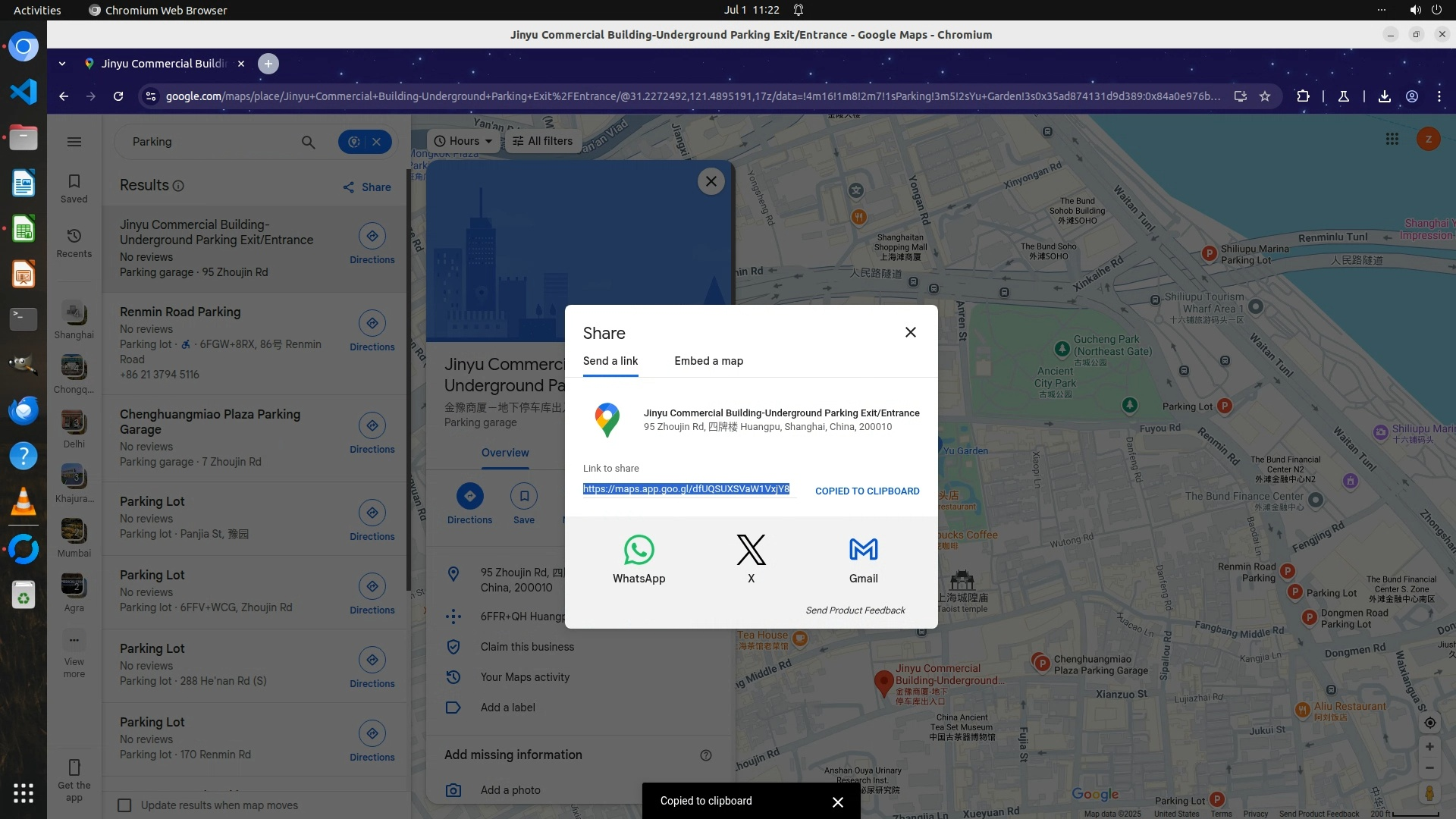Open the hamburger menu in sidebar
The height and width of the screenshot is (819, 1456).
point(74,142)
